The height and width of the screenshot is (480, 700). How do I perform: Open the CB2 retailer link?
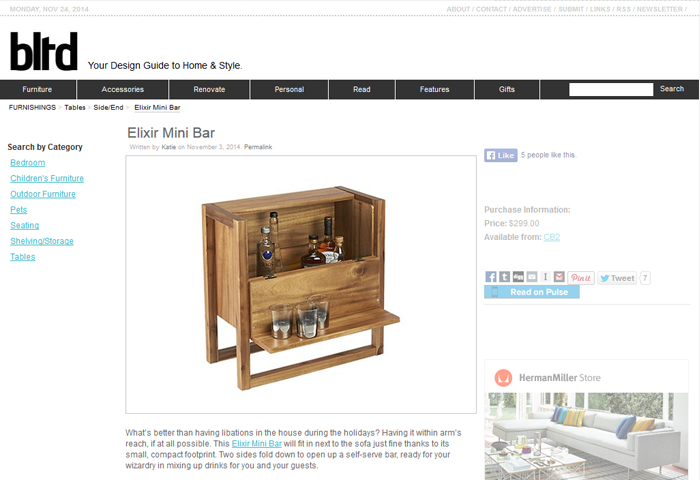[551, 237]
